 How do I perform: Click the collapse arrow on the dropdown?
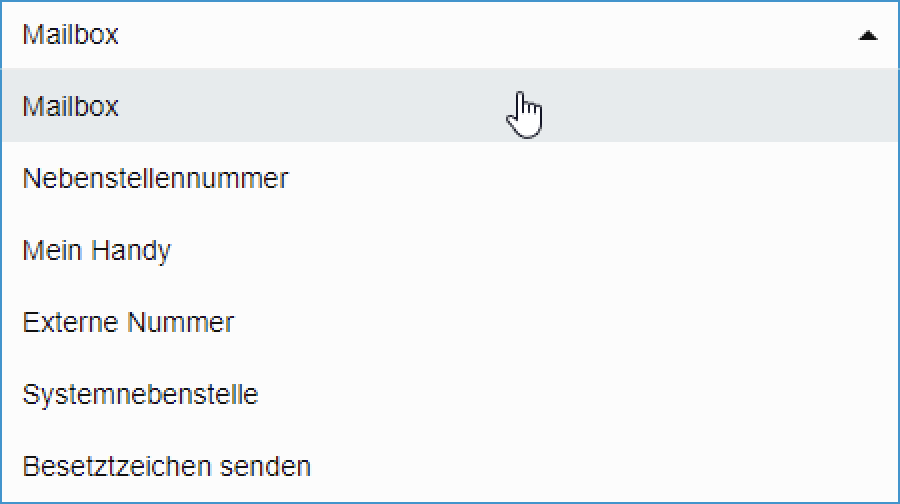pyautogui.click(x=867, y=35)
